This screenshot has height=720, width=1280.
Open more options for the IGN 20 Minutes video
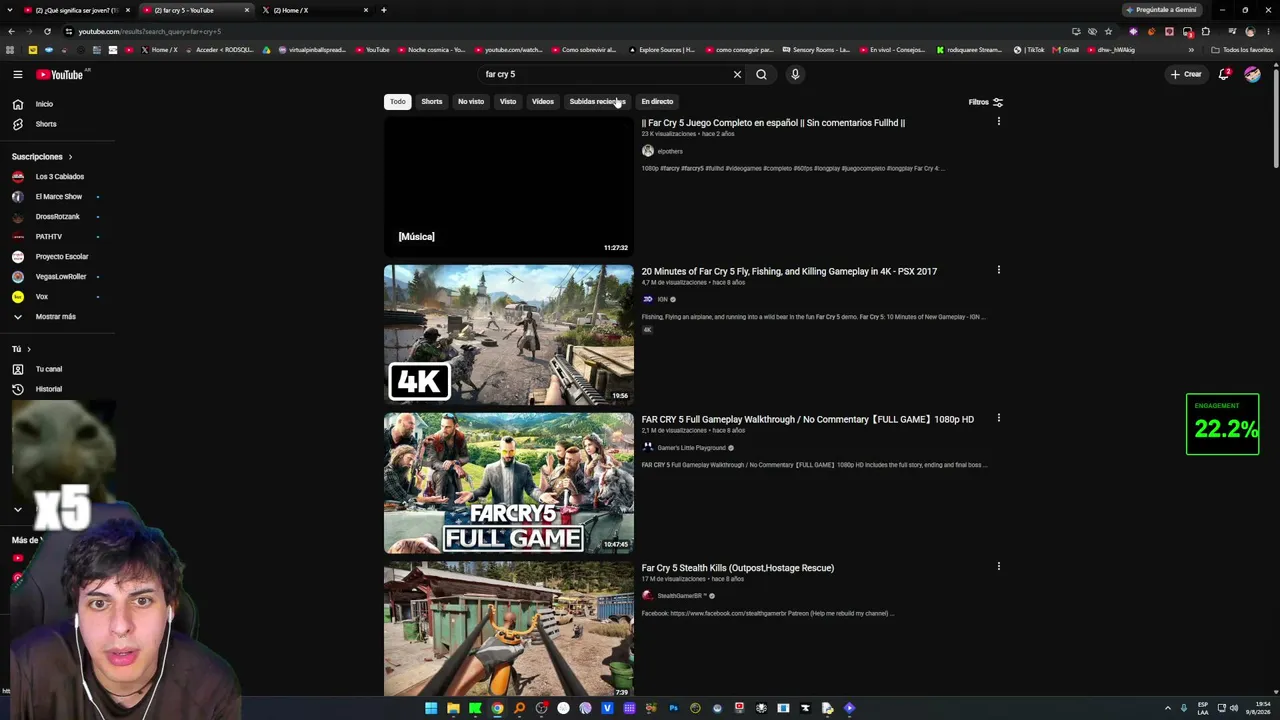coord(998,270)
